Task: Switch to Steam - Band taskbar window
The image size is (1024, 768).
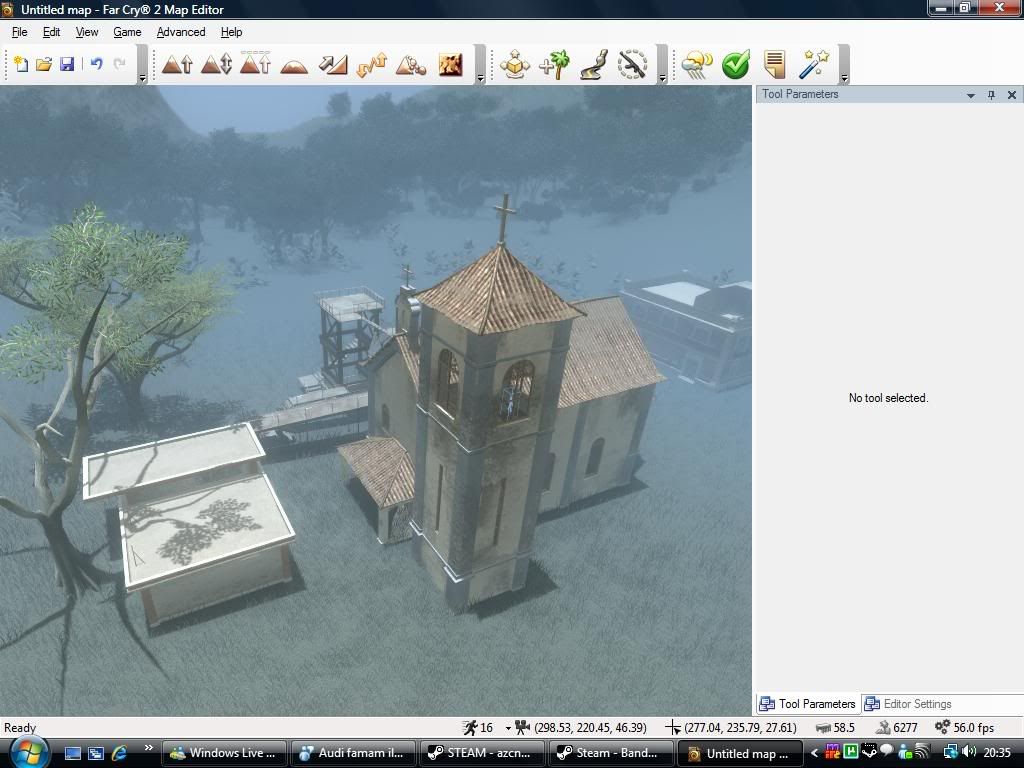Action: click(x=610, y=753)
